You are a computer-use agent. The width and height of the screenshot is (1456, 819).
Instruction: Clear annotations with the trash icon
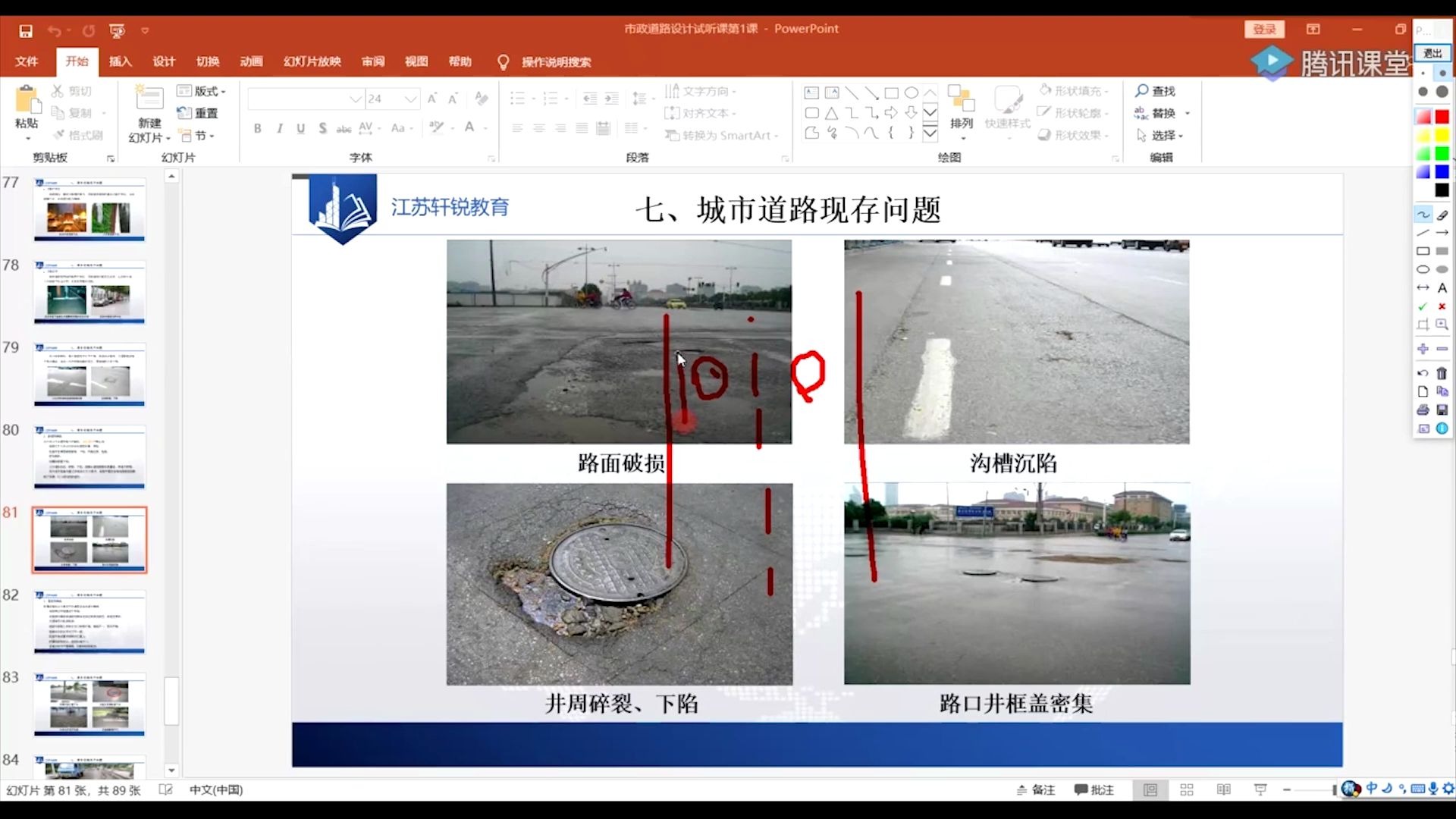tap(1442, 373)
